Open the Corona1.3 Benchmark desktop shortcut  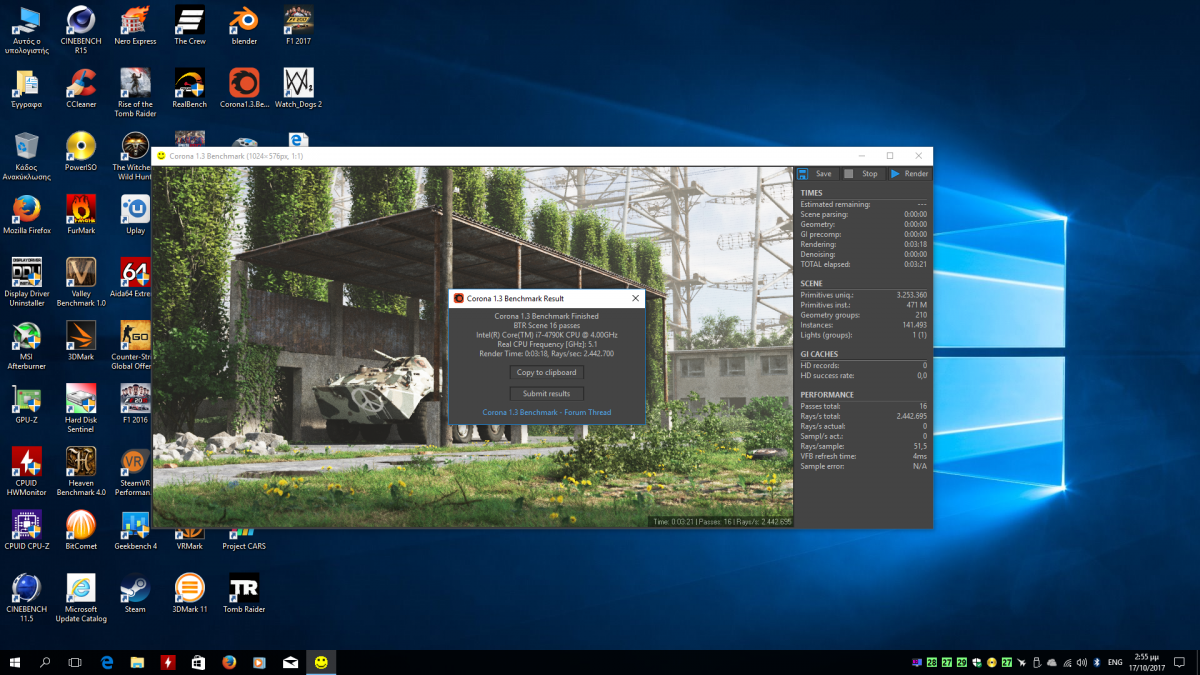244,88
